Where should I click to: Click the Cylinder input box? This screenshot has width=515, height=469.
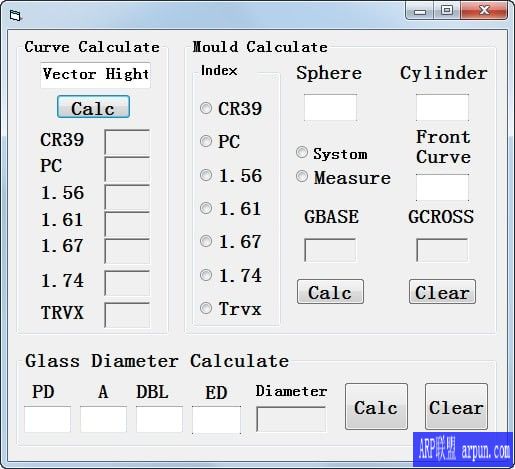(442, 107)
